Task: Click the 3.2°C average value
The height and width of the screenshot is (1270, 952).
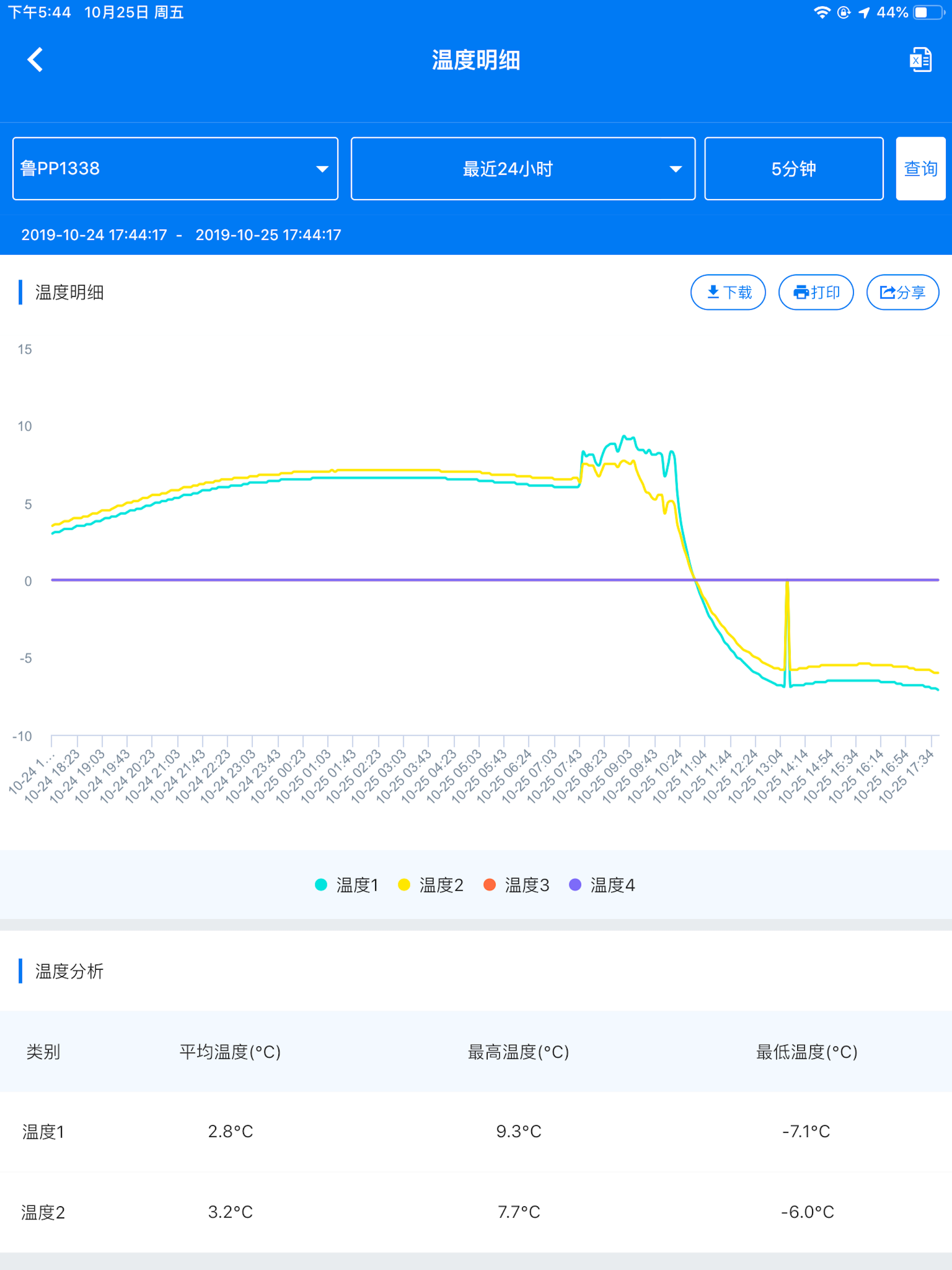Action: (230, 1211)
